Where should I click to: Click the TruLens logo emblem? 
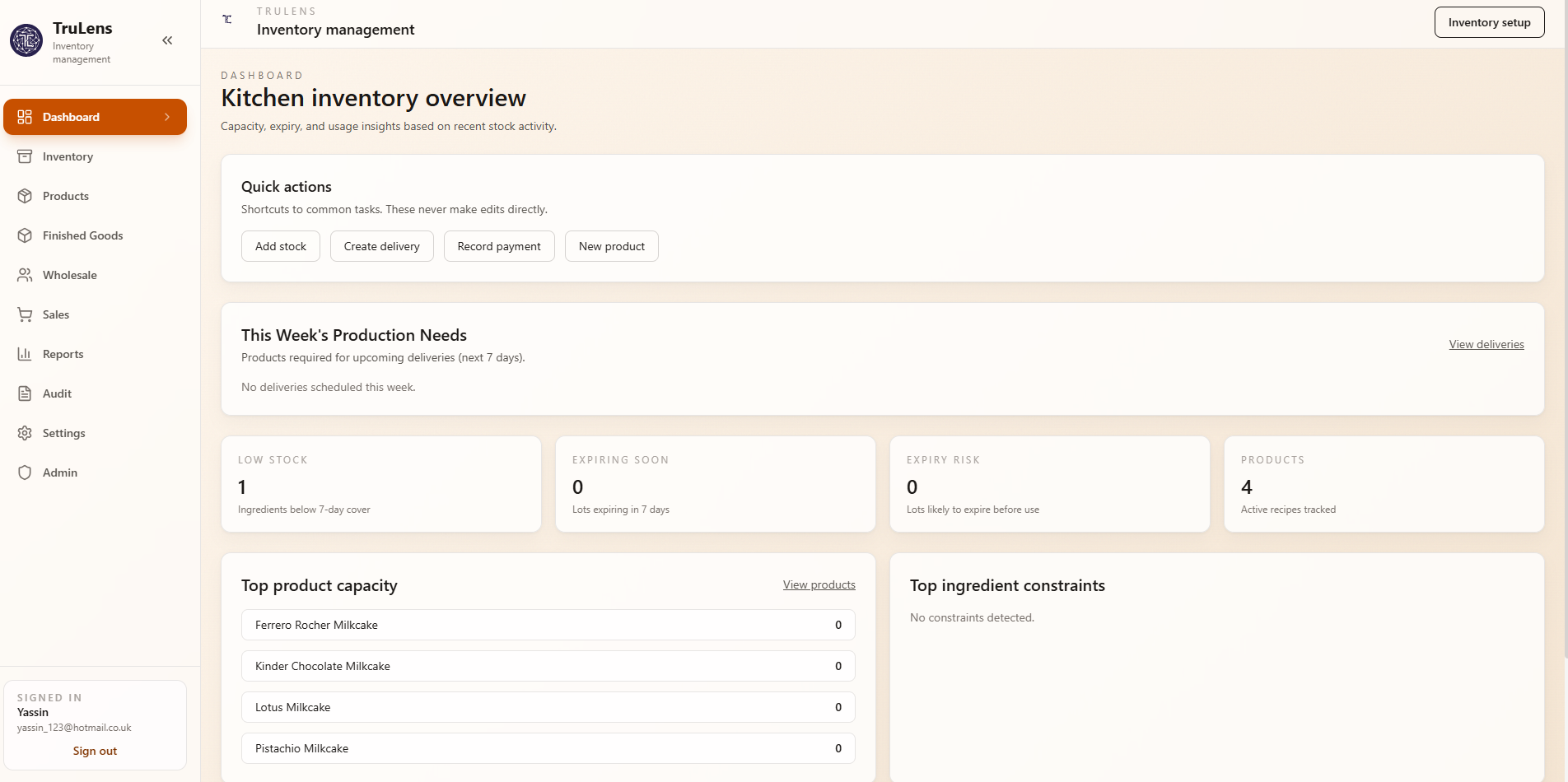click(26, 40)
